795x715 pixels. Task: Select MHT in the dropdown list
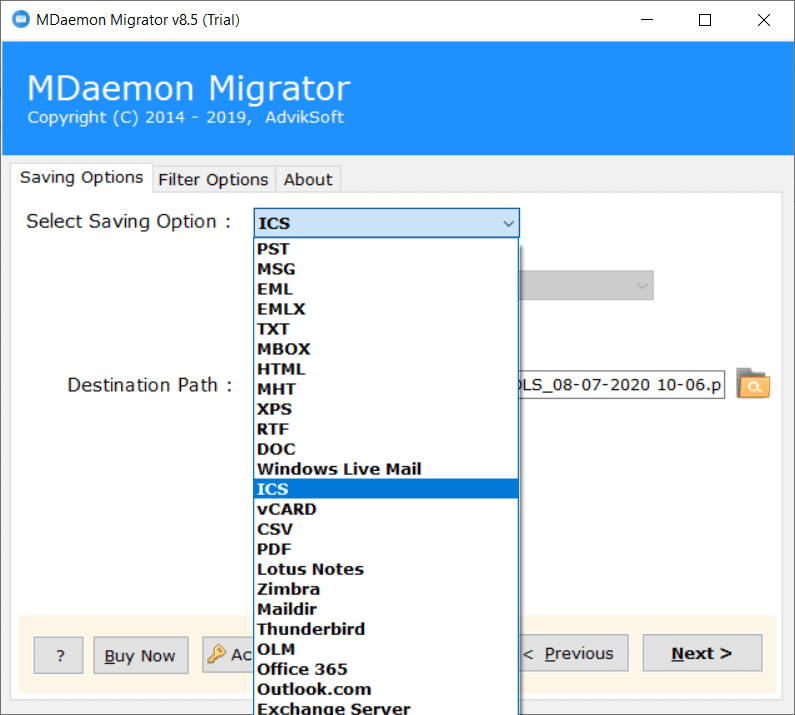[386, 389]
